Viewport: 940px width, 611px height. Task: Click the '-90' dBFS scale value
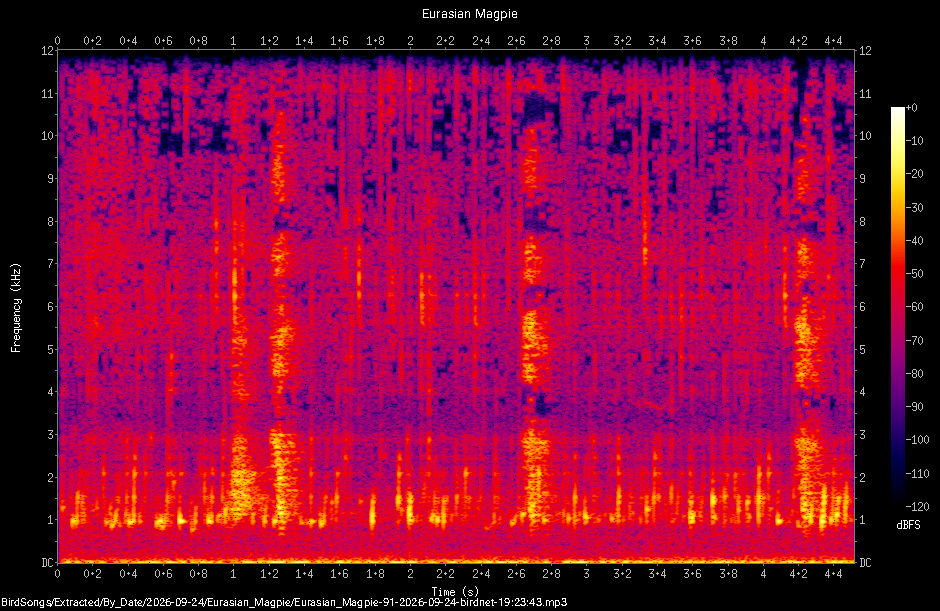click(x=914, y=407)
